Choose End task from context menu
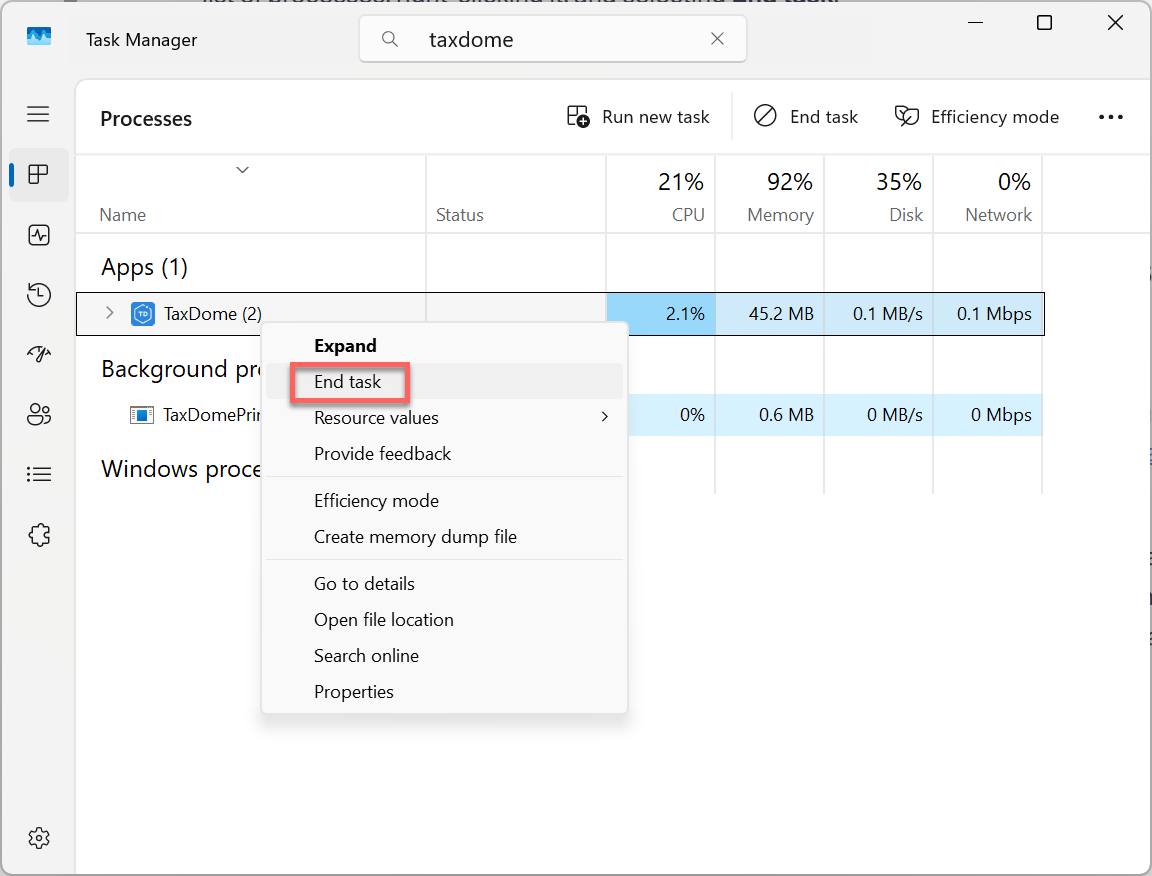 click(444, 381)
